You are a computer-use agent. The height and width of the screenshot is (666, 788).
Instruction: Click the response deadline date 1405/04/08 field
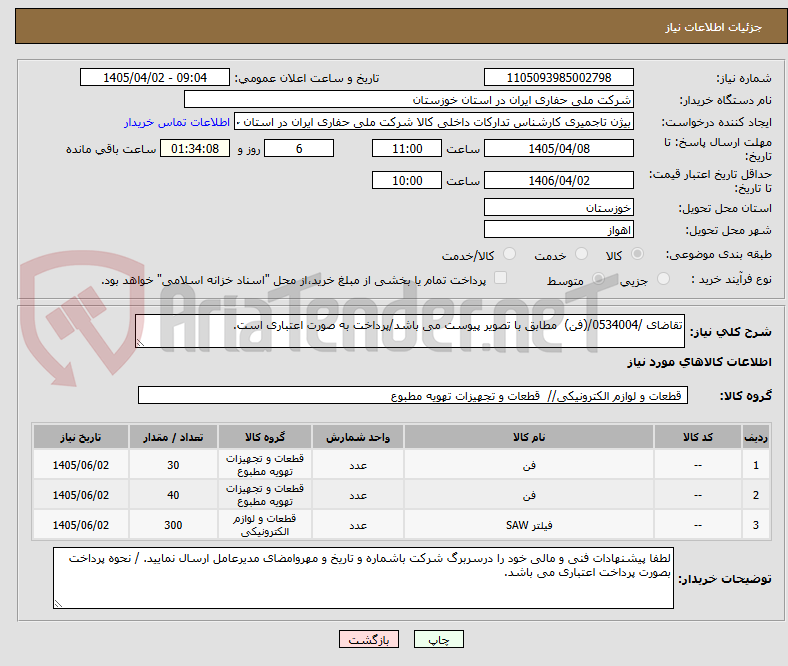[559, 149]
